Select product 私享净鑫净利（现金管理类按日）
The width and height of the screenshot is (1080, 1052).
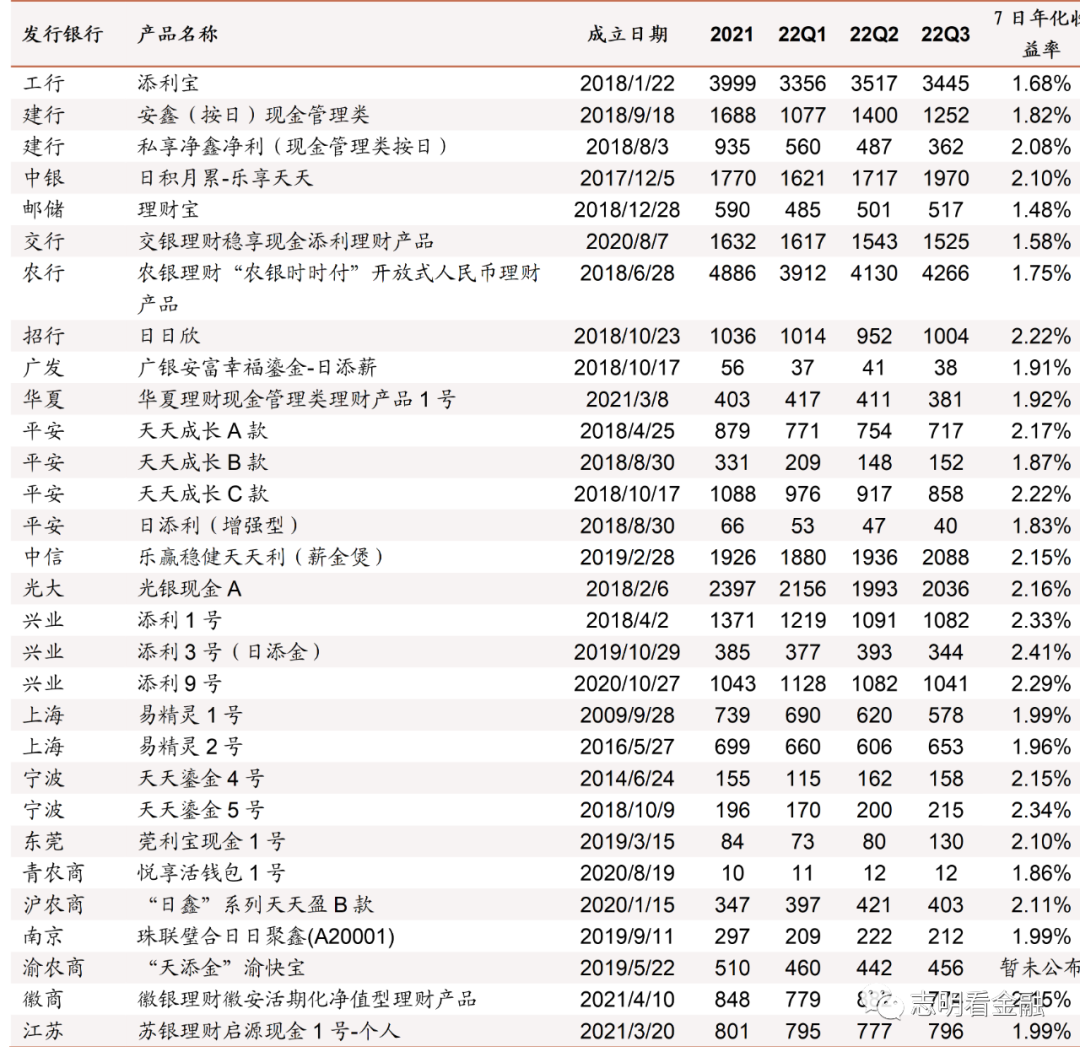(293, 147)
